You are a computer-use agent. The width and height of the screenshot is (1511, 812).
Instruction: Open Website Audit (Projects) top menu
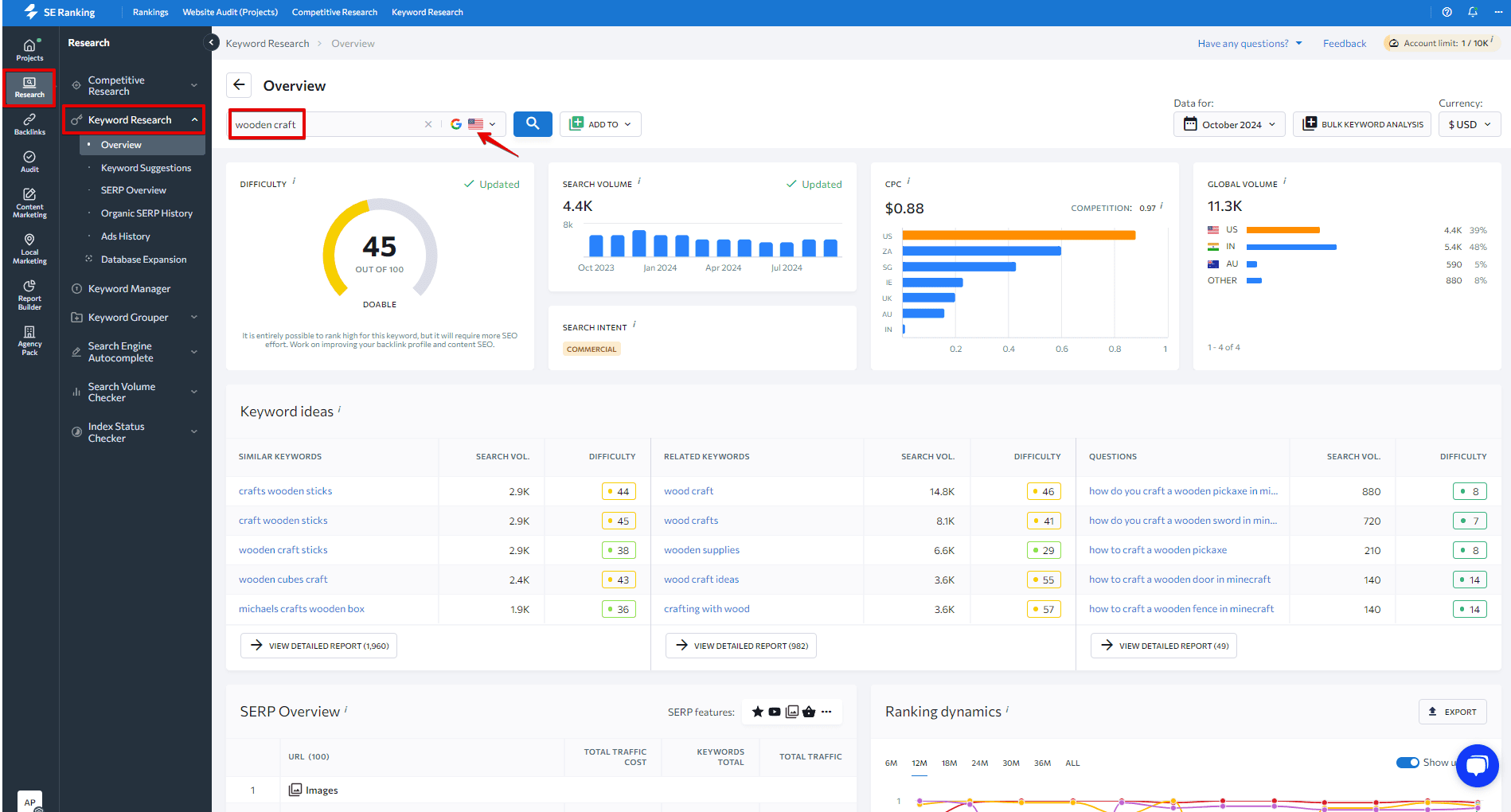click(x=230, y=12)
